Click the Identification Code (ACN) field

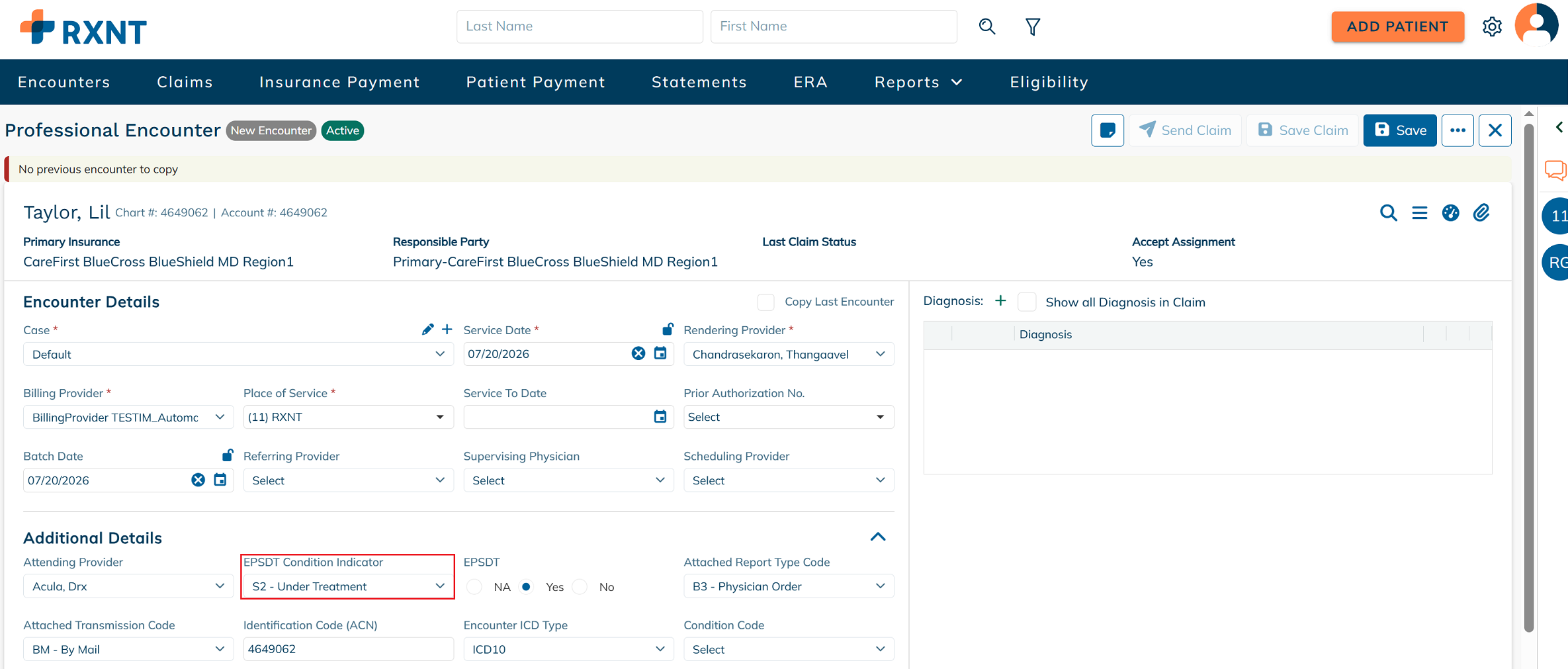point(349,649)
